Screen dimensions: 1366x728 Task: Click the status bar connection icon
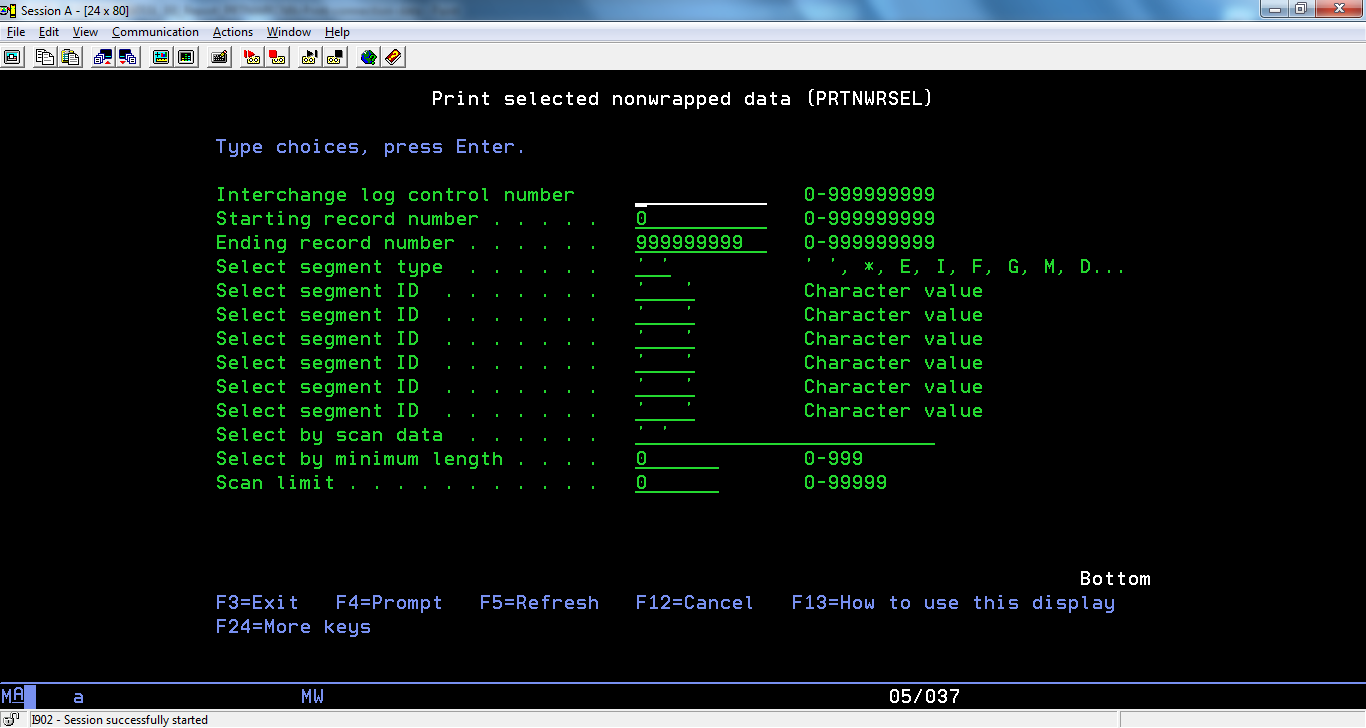12,719
